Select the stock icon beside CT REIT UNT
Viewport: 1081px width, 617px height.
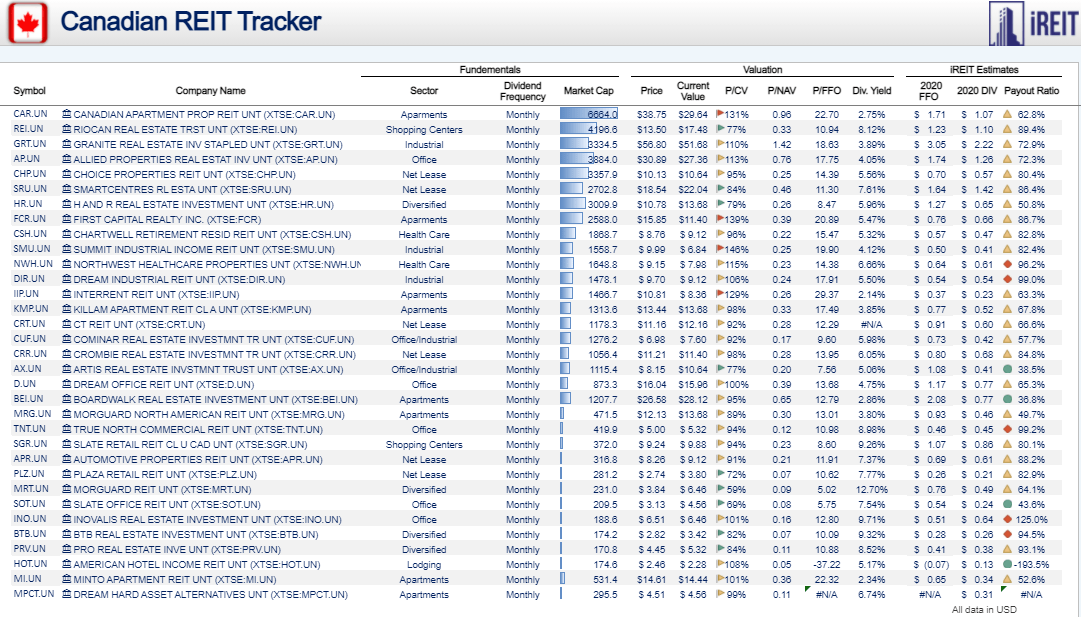point(67,325)
